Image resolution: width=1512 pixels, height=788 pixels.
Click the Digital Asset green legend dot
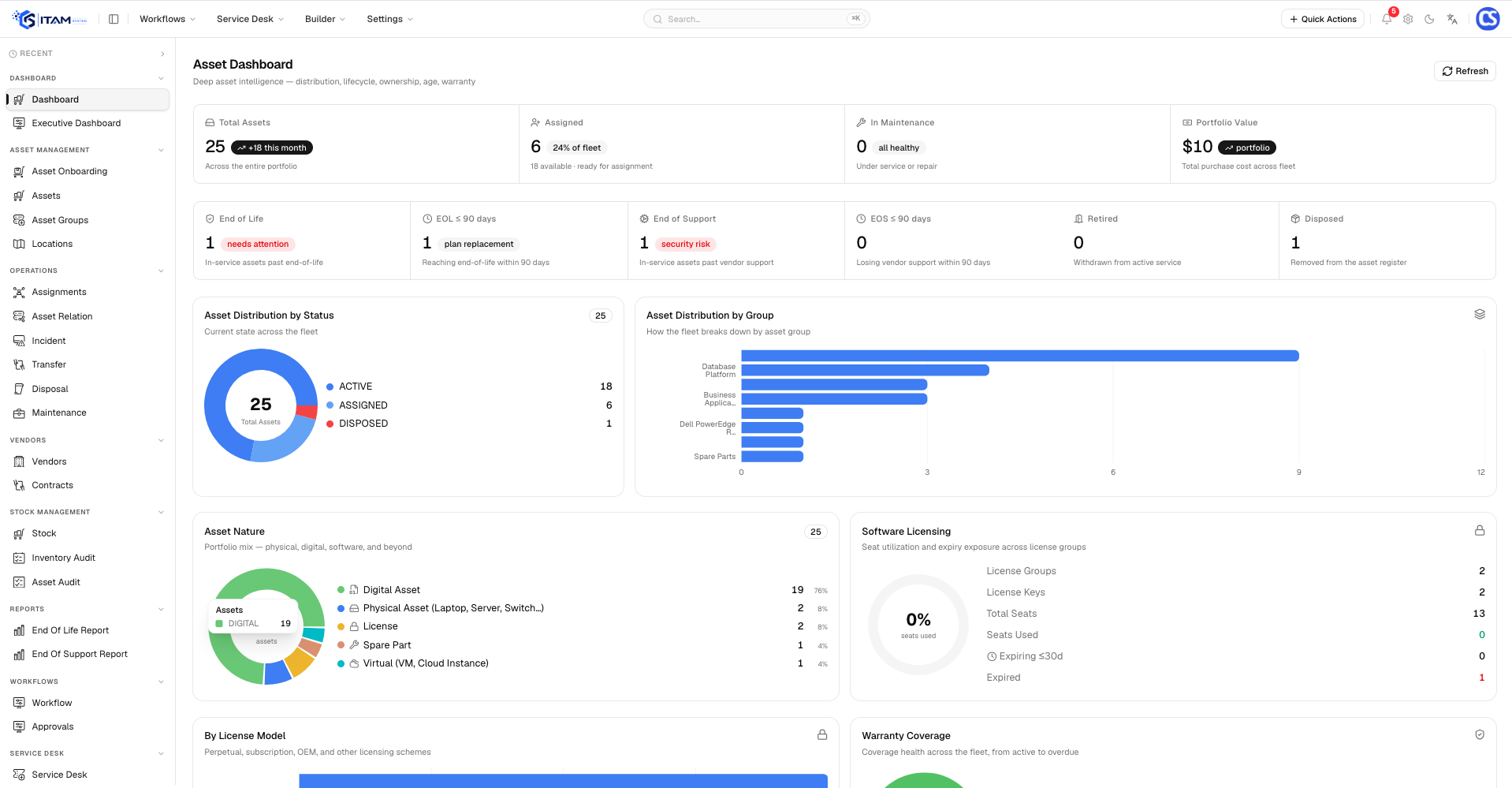[341, 590]
